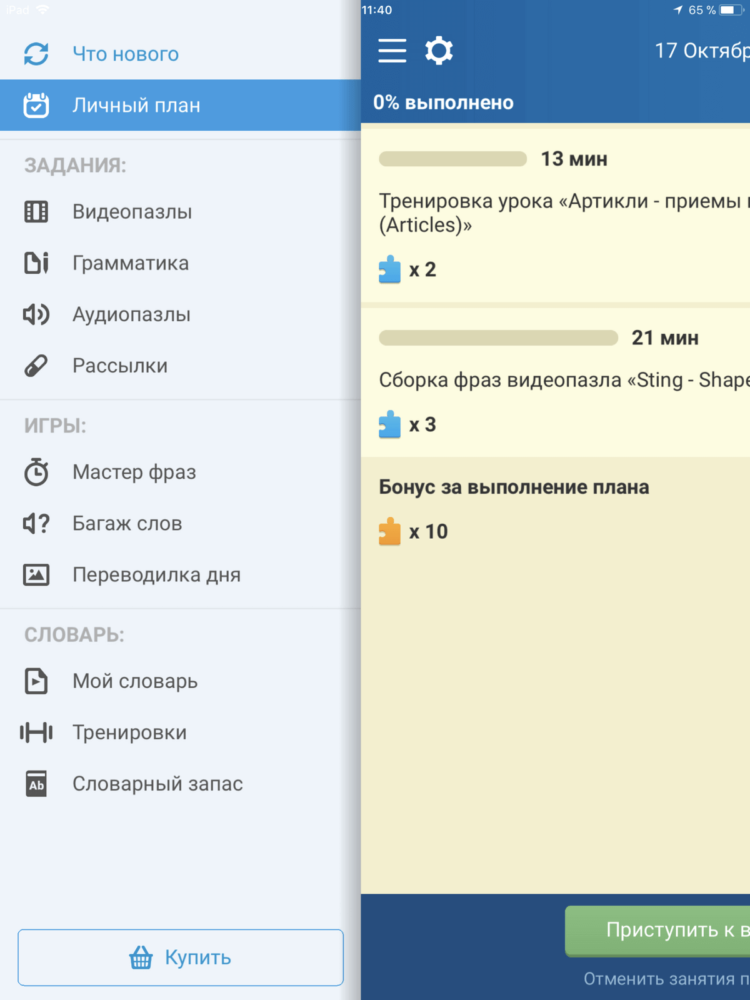Click the orange bonus puzzle piece
The width and height of the screenshot is (750, 1000).
[x=390, y=531]
